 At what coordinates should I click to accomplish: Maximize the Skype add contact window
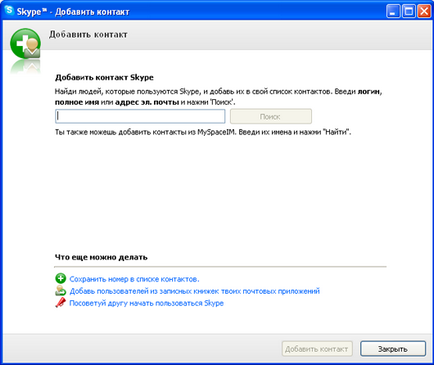(x=409, y=11)
